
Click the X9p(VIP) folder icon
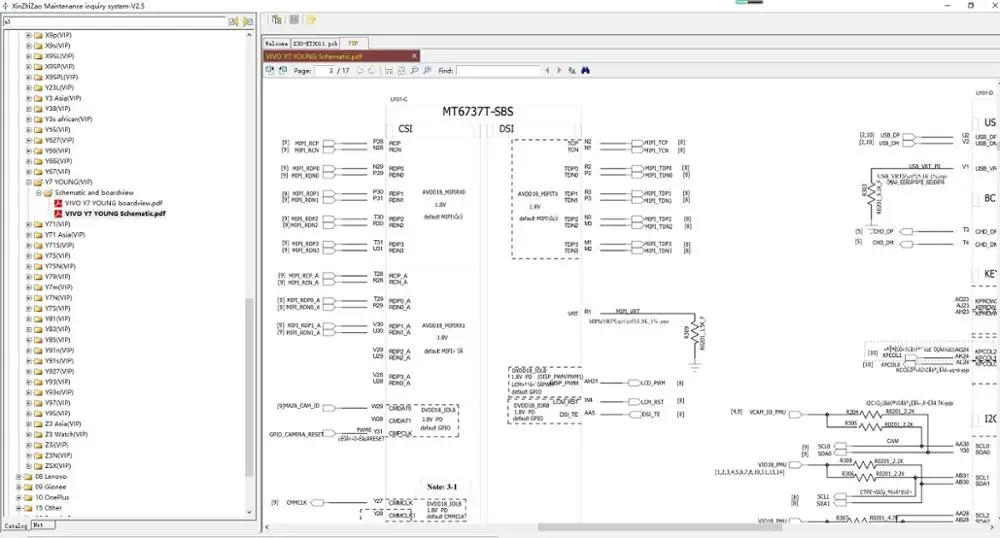38,35
